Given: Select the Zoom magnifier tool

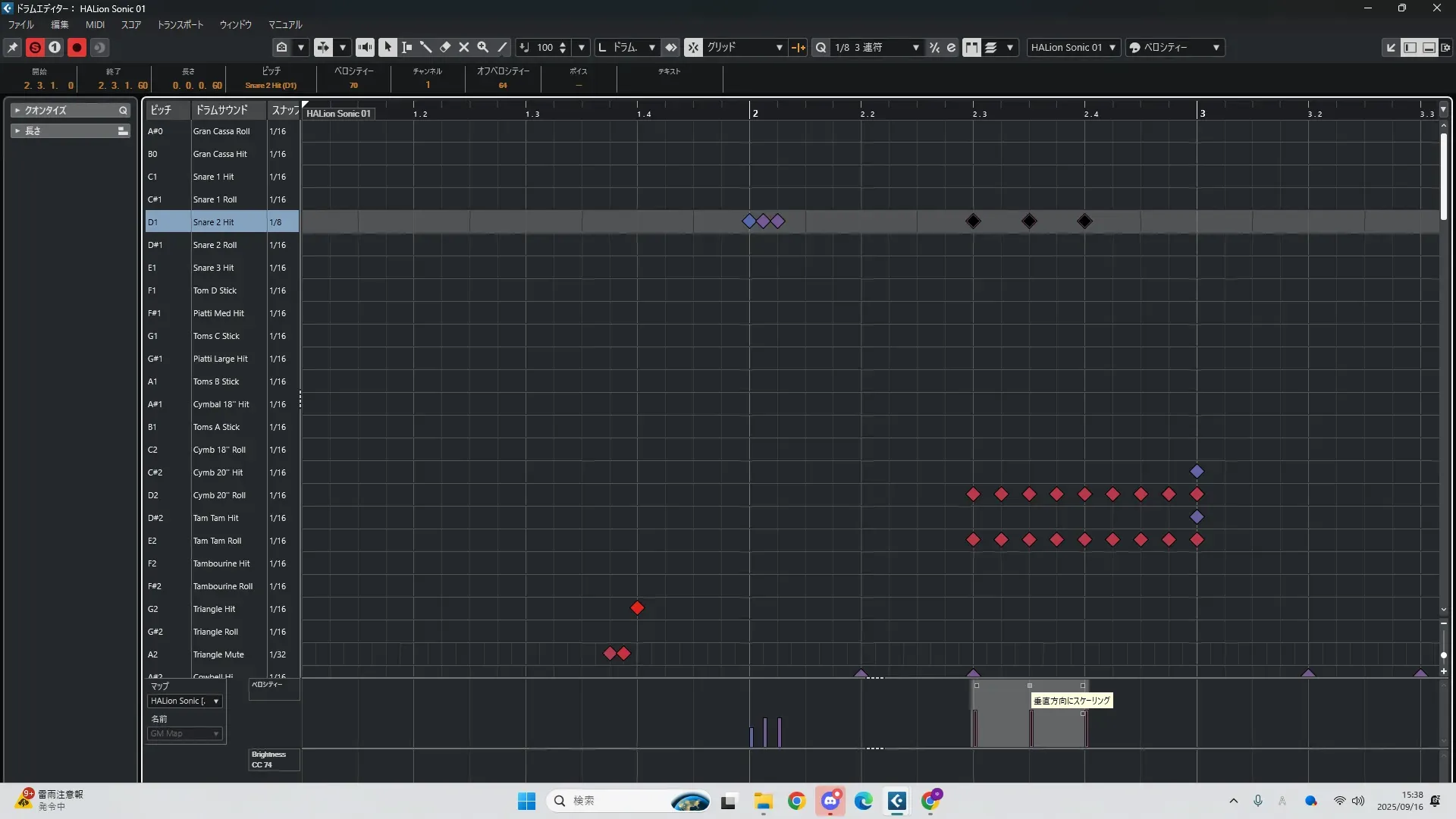Looking at the screenshot, I should point(483,47).
